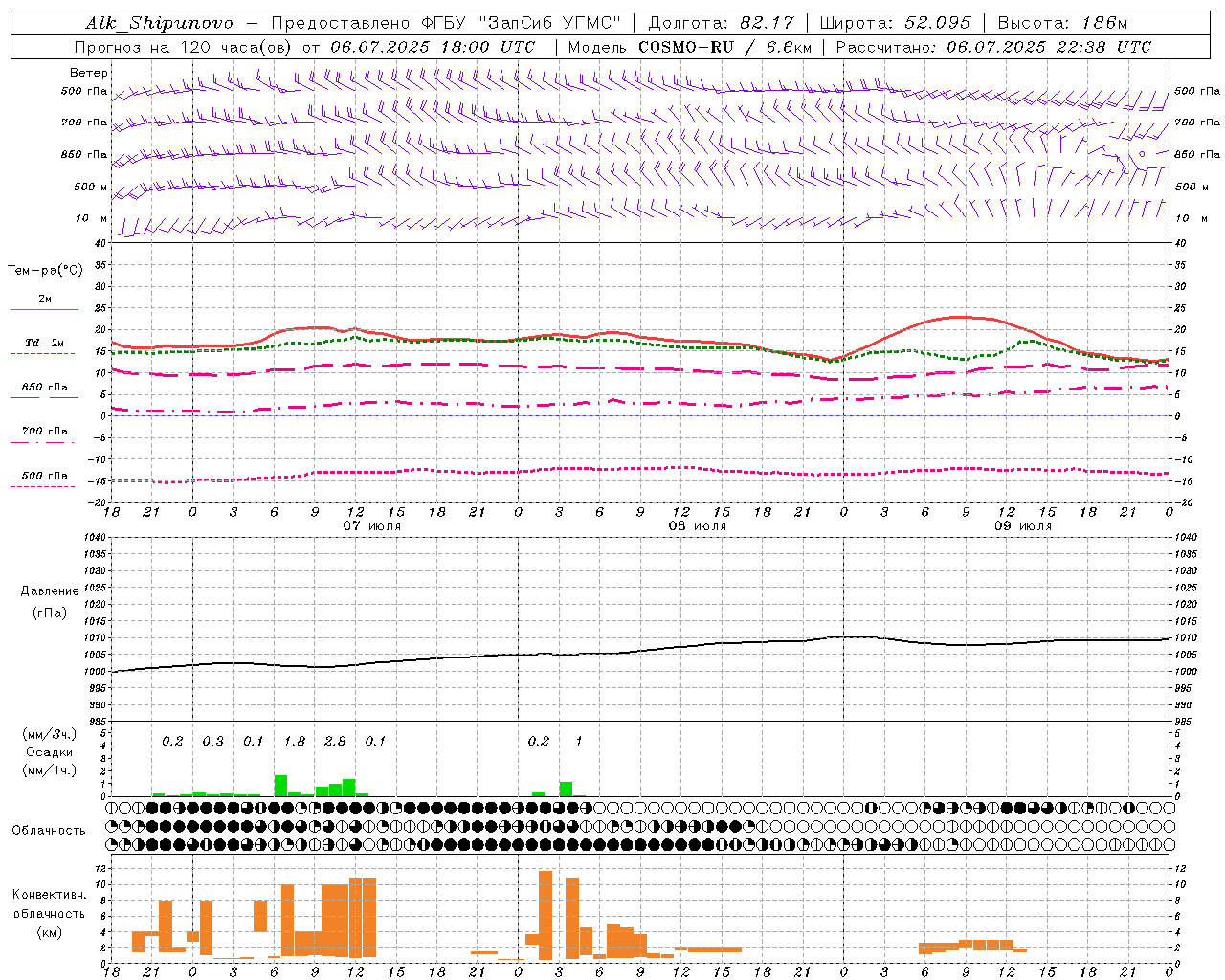Click 'Рассчитано: 06.07.2025 22:38 UTC' text
The width and height of the screenshot is (1225, 980).
tap(993, 47)
